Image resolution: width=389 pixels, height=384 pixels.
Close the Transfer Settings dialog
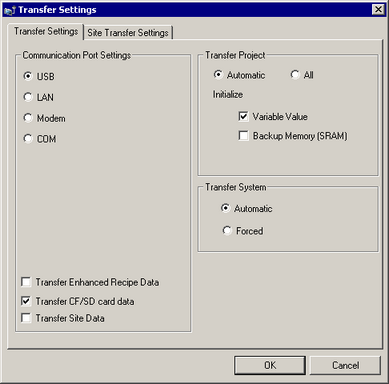378,9
